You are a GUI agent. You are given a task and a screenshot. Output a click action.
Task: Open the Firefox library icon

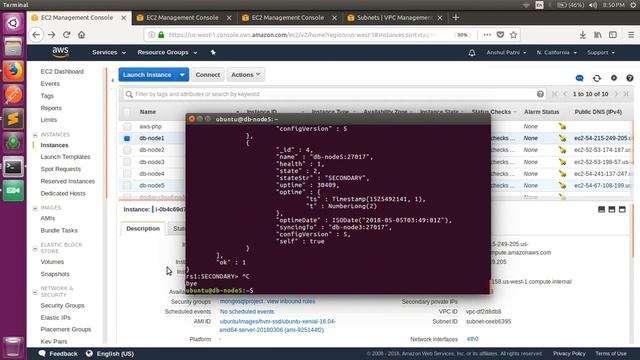tap(598, 35)
